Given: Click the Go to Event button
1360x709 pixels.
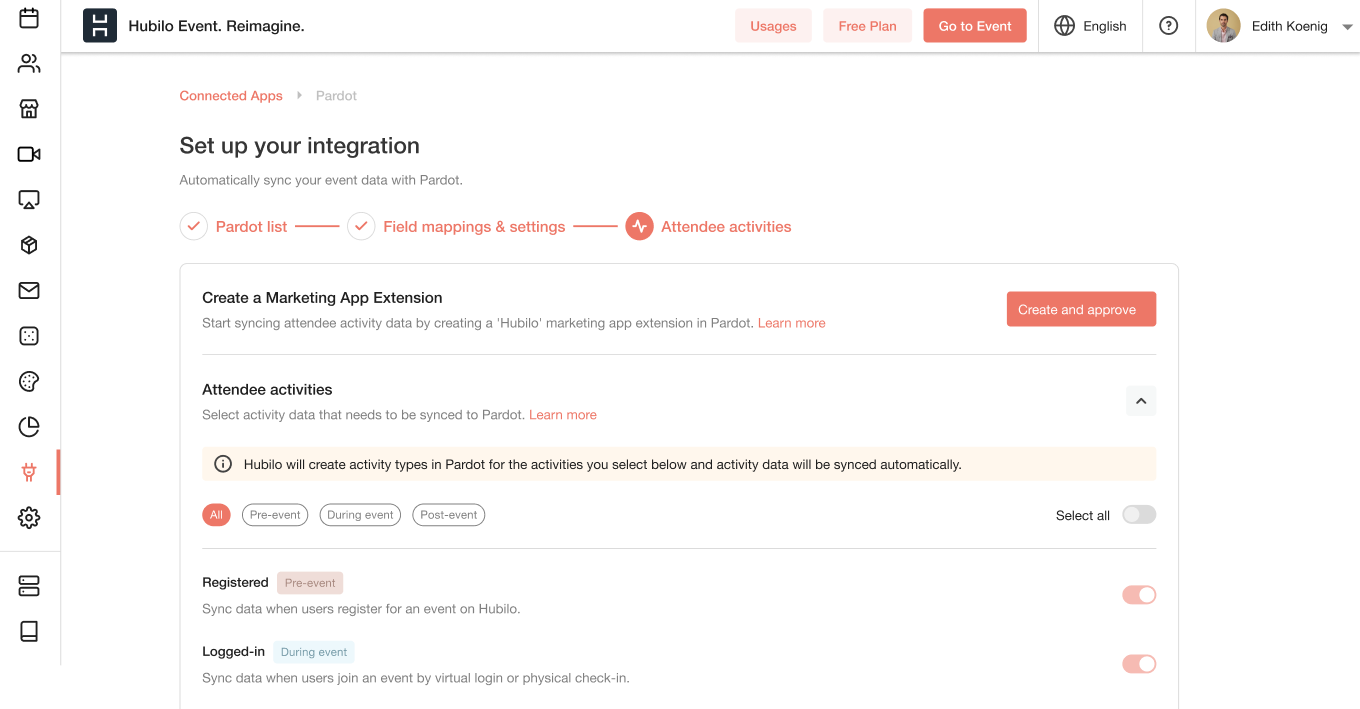Looking at the screenshot, I should pyautogui.click(x=975, y=26).
